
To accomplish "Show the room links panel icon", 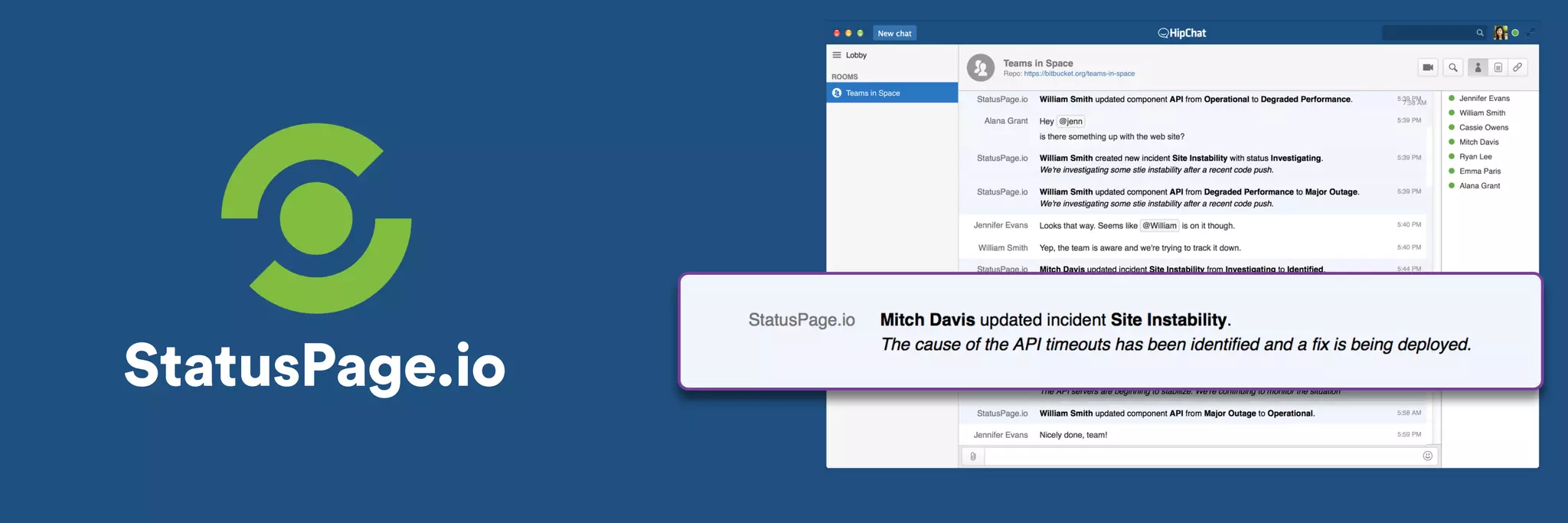I will point(1517,67).
